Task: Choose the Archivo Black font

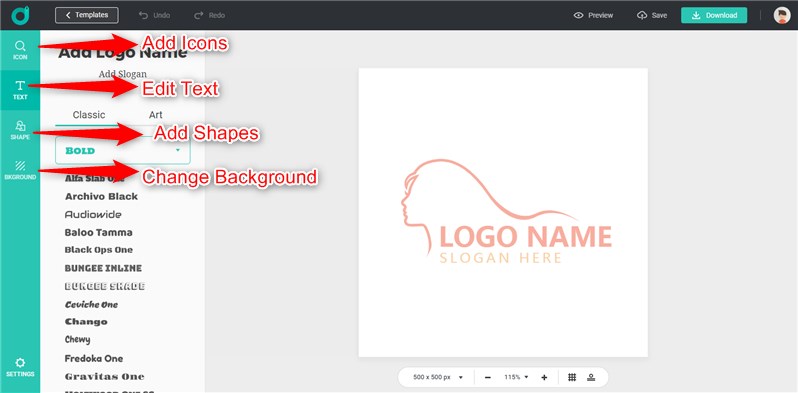Action: point(101,196)
